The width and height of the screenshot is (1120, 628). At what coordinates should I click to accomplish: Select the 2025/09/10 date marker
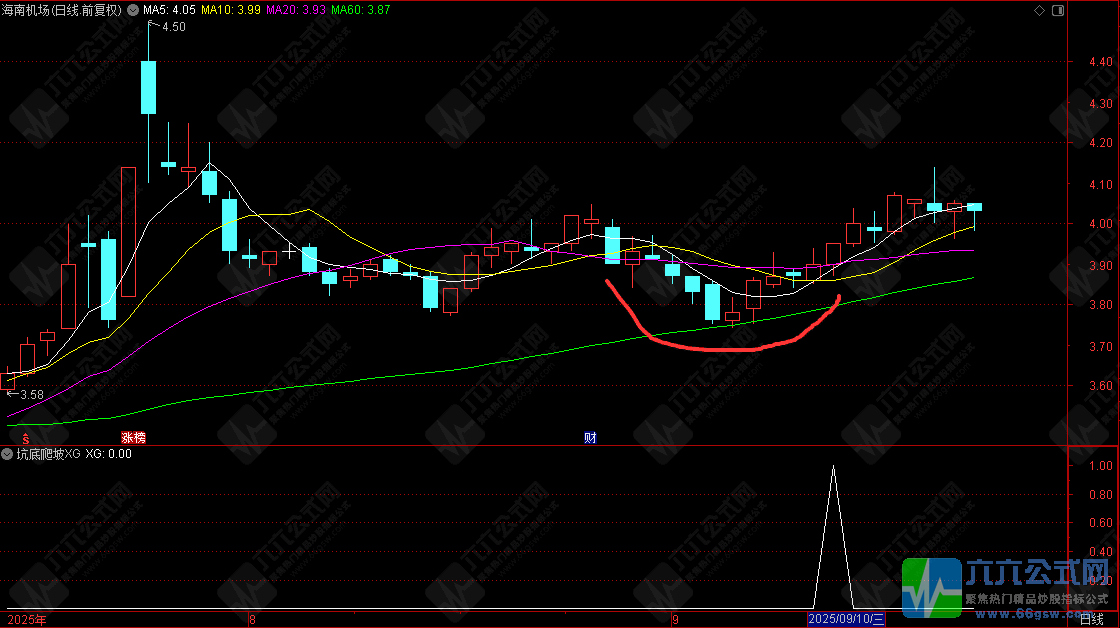pyautogui.click(x=846, y=619)
